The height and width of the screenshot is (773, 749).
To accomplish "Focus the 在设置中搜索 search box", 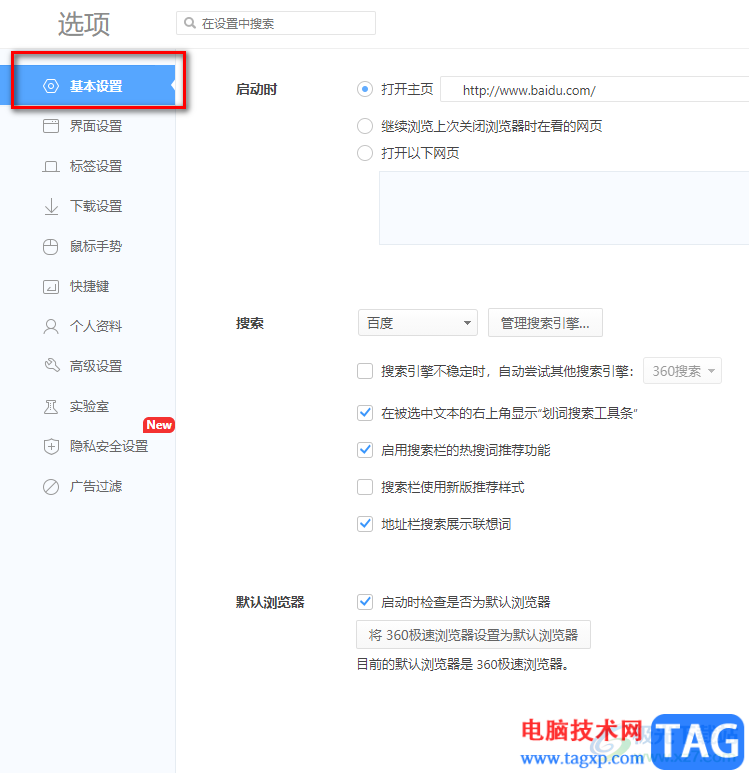I will 276,23.
